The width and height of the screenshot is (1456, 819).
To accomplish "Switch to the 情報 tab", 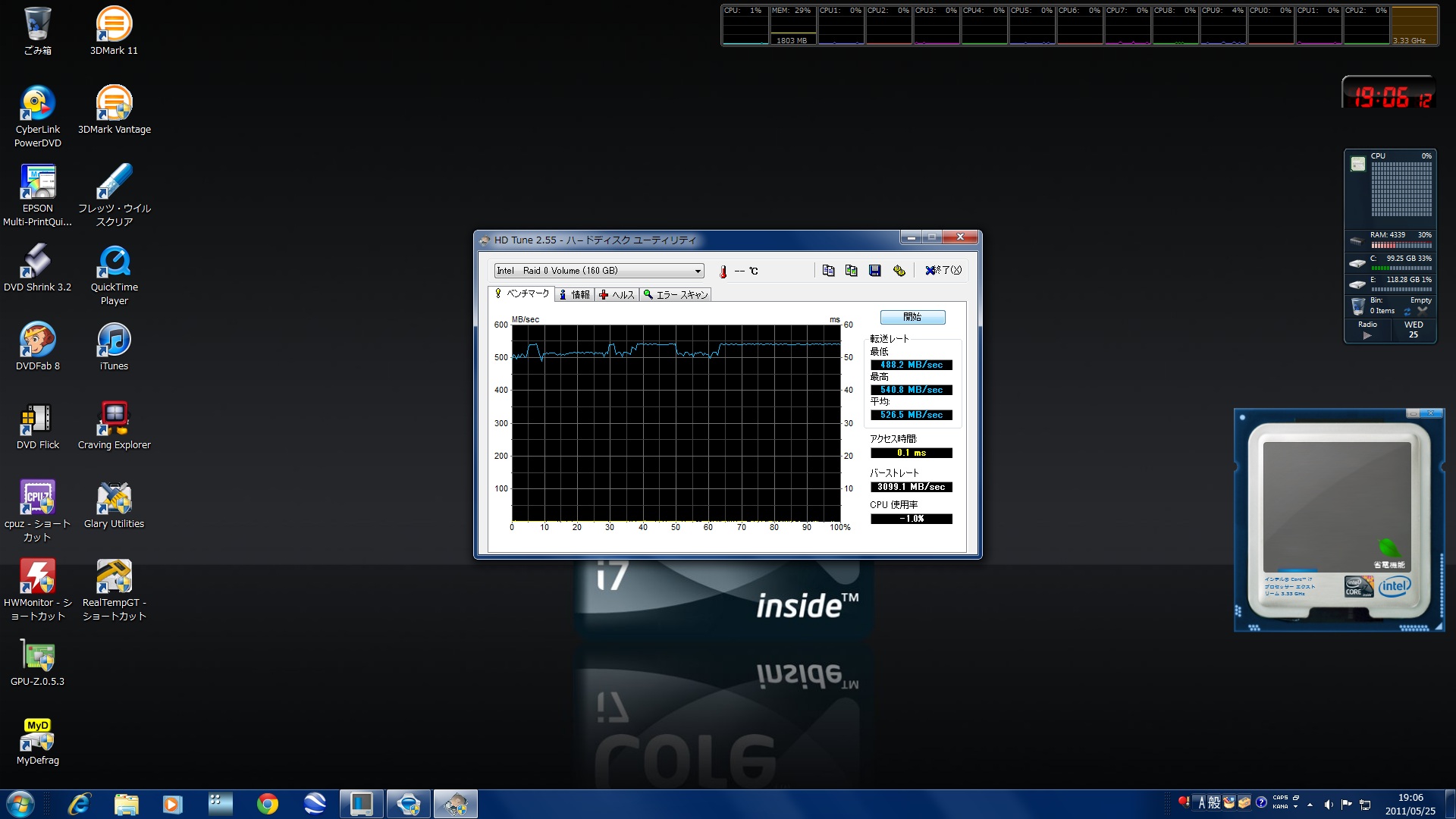I will point(575,295).
